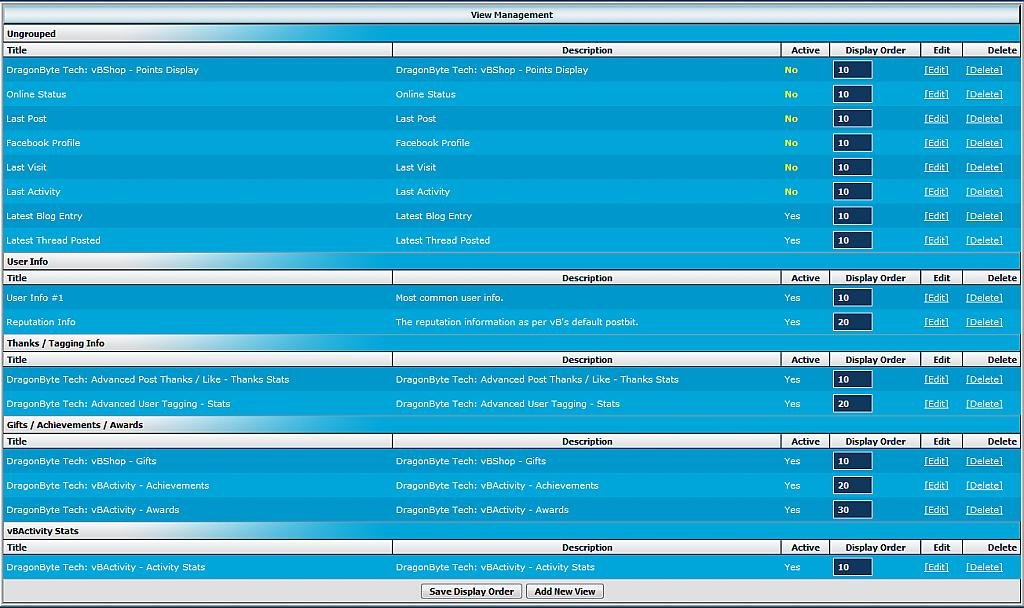
Task: Edit the Latest Blog Entry view
Action: 936,216
